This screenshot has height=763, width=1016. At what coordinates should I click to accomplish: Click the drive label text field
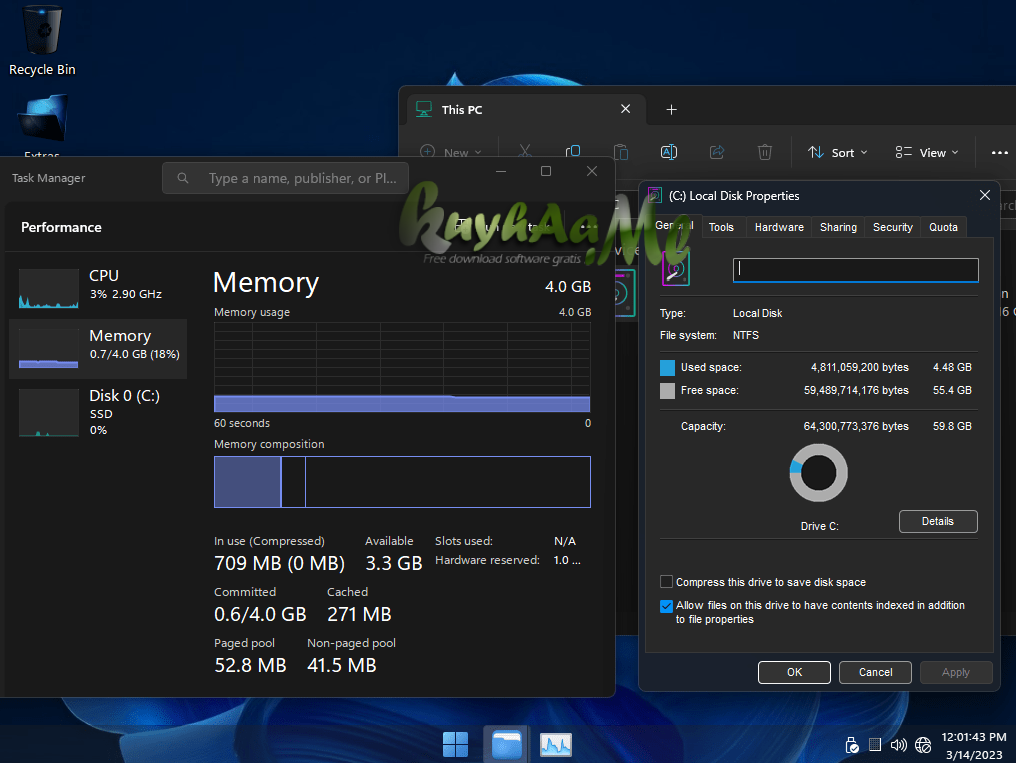click(x=855, y=269)
